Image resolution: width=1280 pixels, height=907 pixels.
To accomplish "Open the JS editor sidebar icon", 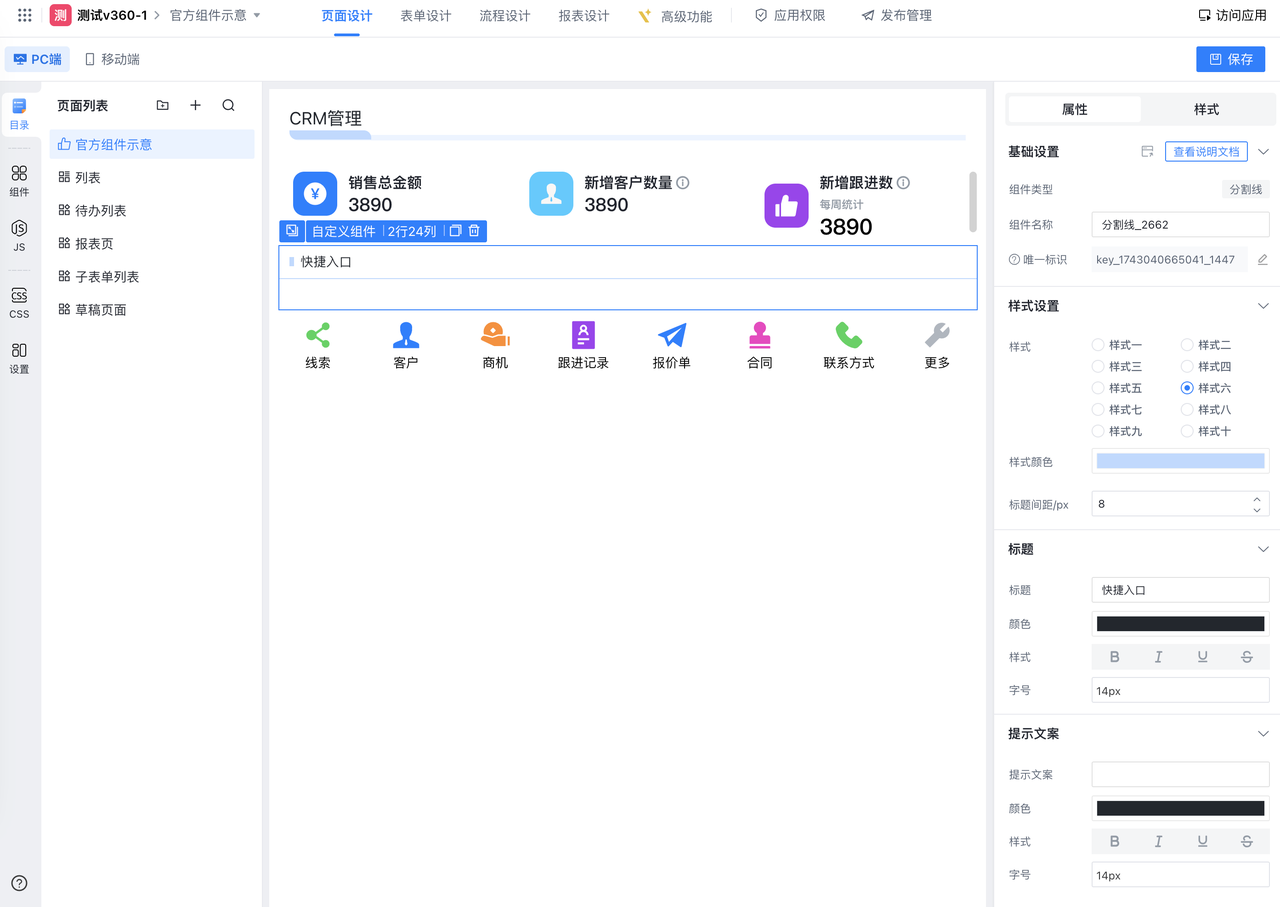I will pos(19,235).
